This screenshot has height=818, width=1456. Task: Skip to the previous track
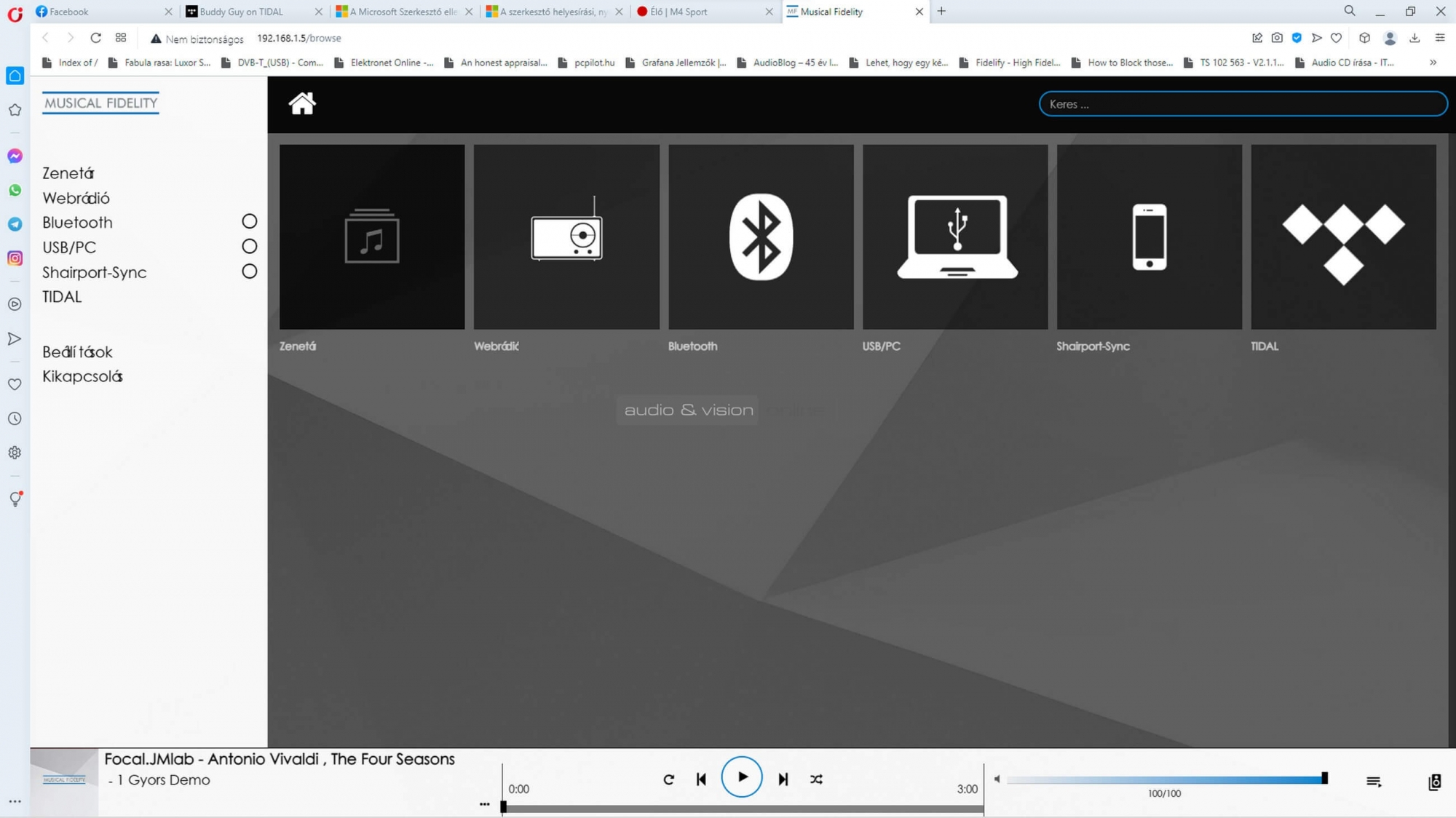(701, 779)
